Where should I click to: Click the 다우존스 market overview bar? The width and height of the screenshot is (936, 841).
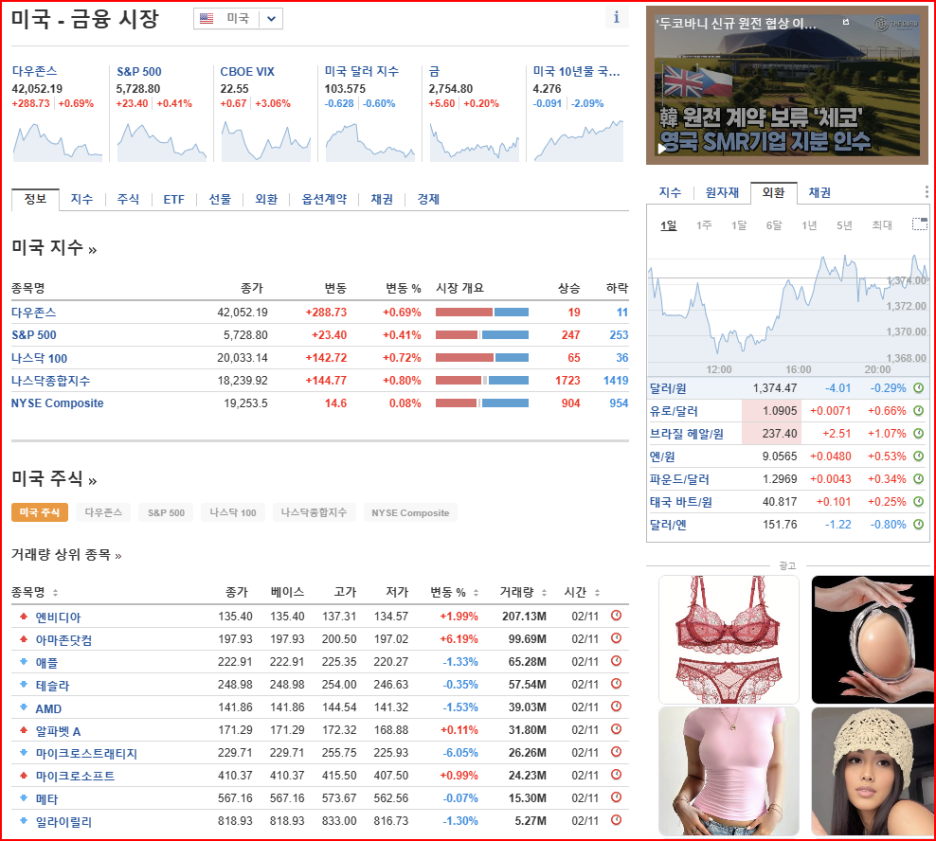tap(482, 312)
